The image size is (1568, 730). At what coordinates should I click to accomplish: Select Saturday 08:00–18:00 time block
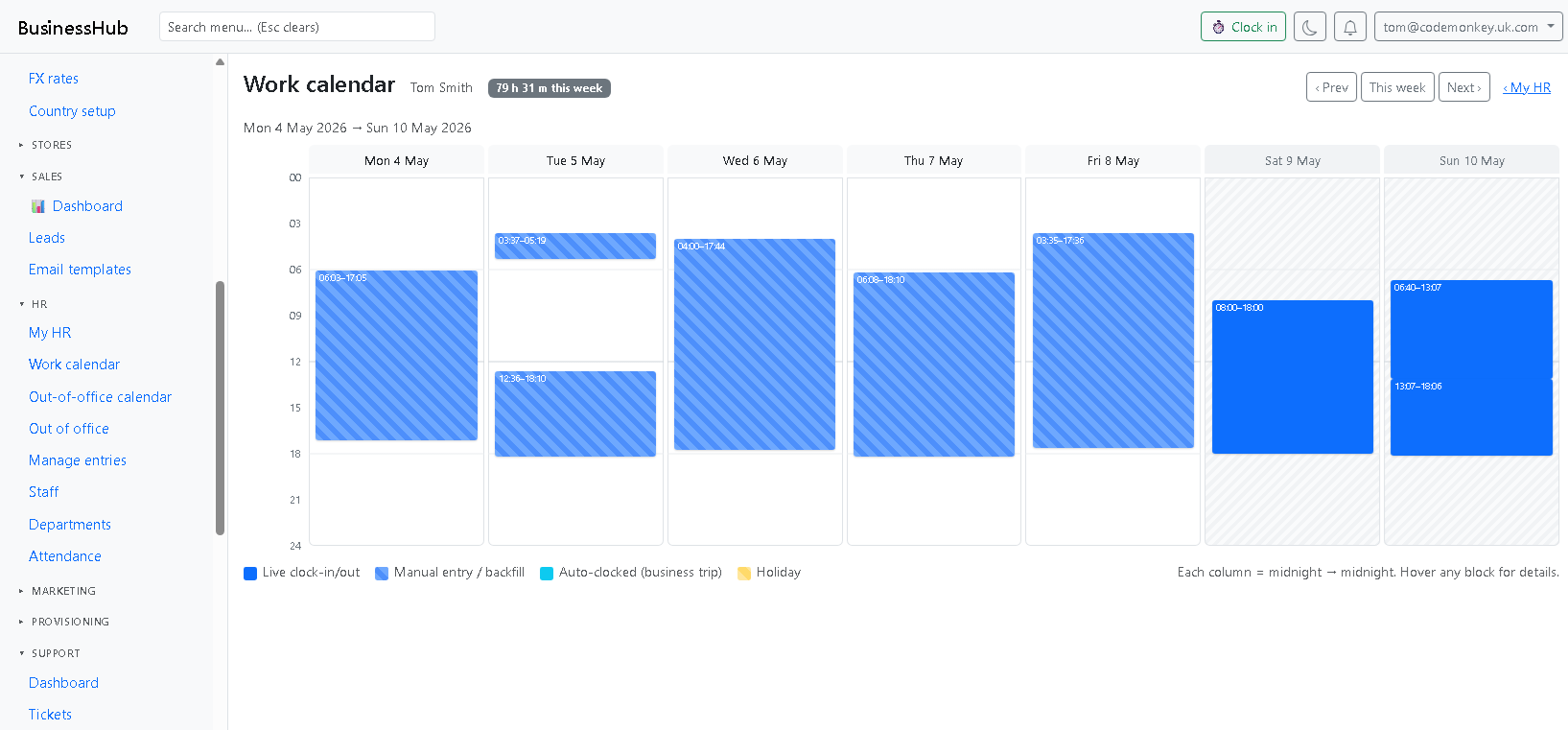[x=1293, y=377]
